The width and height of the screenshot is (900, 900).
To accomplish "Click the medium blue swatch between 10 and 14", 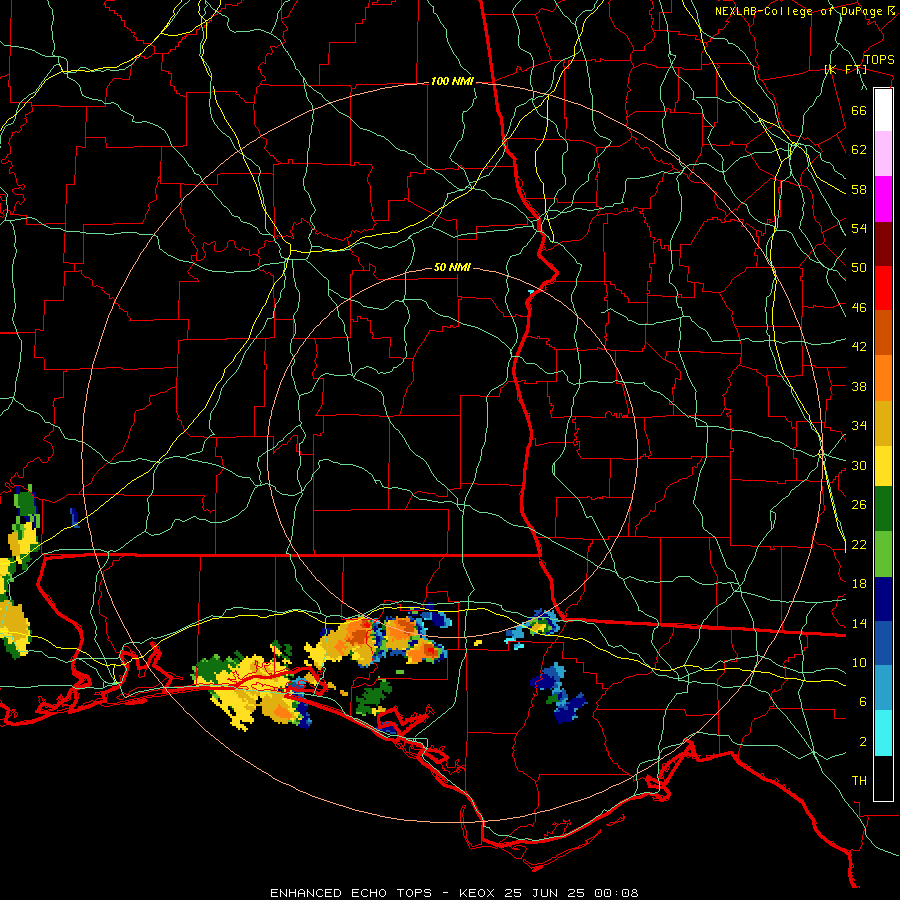I will (x=883, y=643).
